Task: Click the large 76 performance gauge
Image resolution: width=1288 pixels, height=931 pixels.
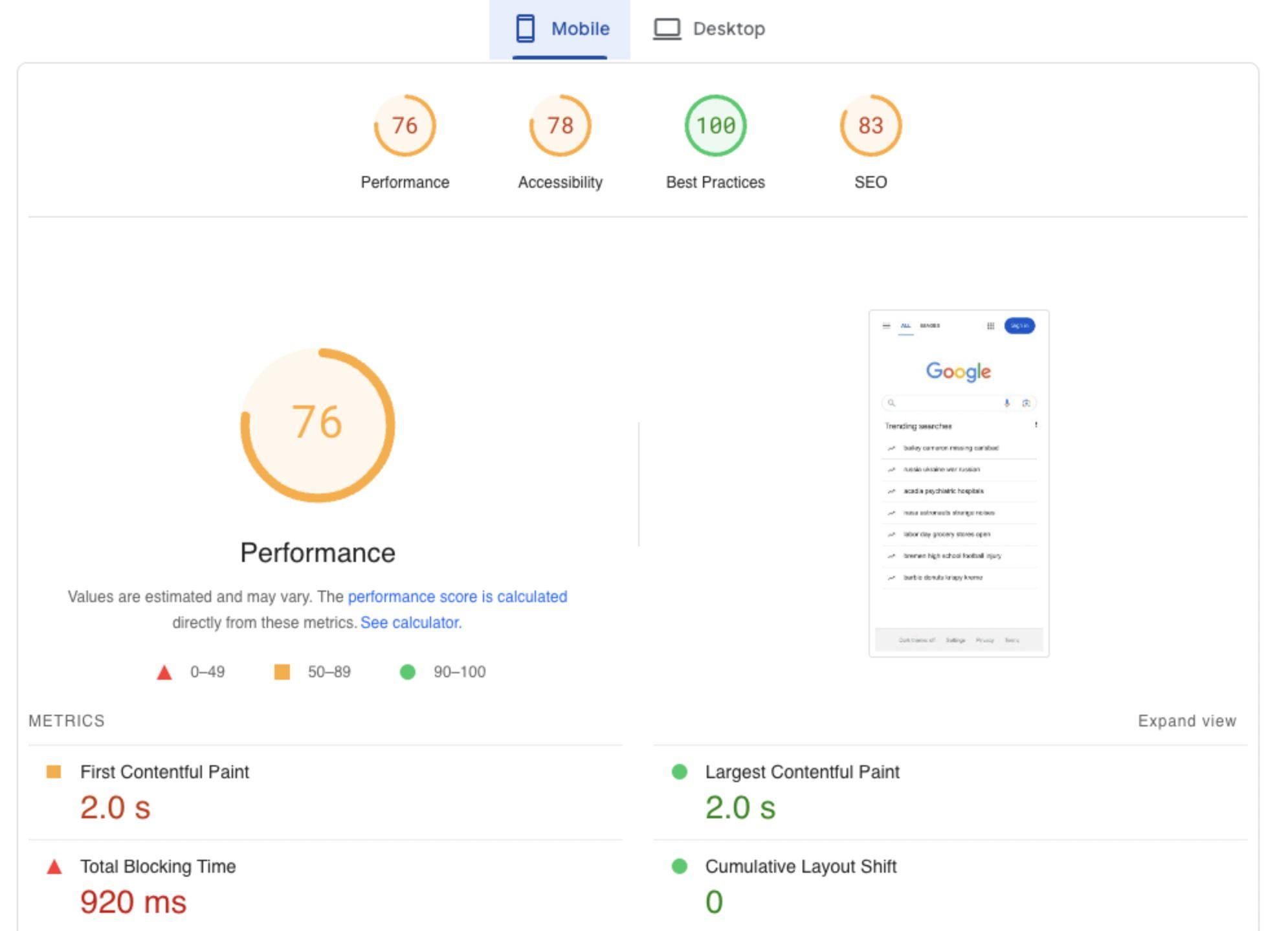Action: coord(318,425)
